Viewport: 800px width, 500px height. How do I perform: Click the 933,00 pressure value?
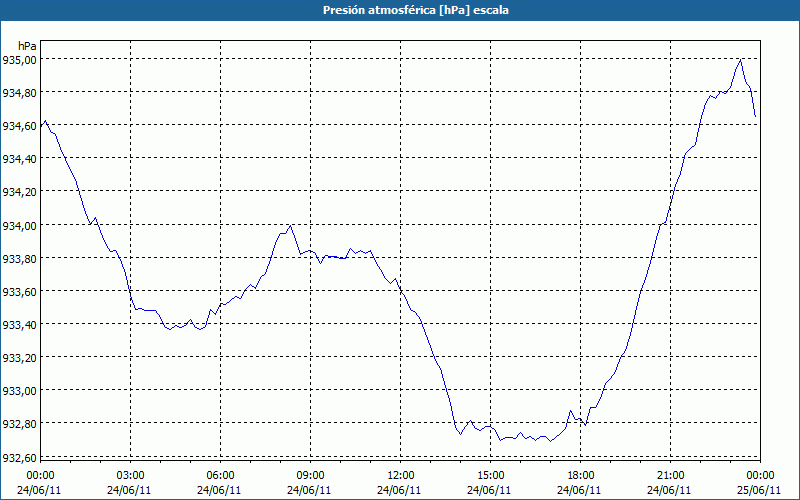pyautogui.click(x=19, y=391)
